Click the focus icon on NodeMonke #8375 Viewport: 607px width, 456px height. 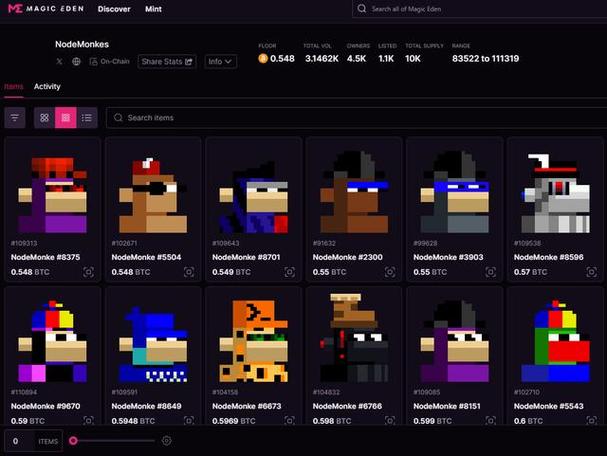[x=88, y=272]
